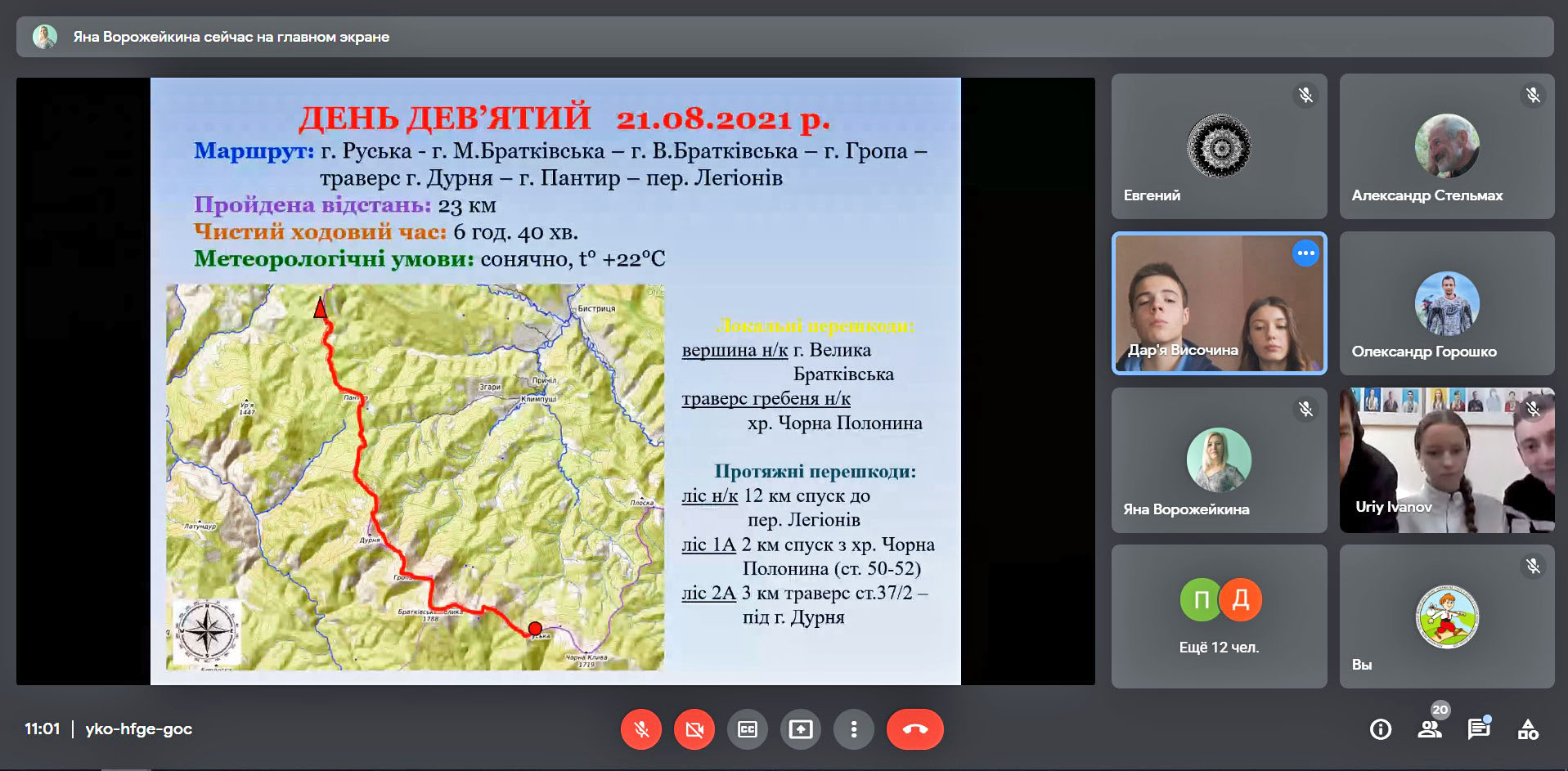Open the meeting details info icon

click(x=1381, y=729)
